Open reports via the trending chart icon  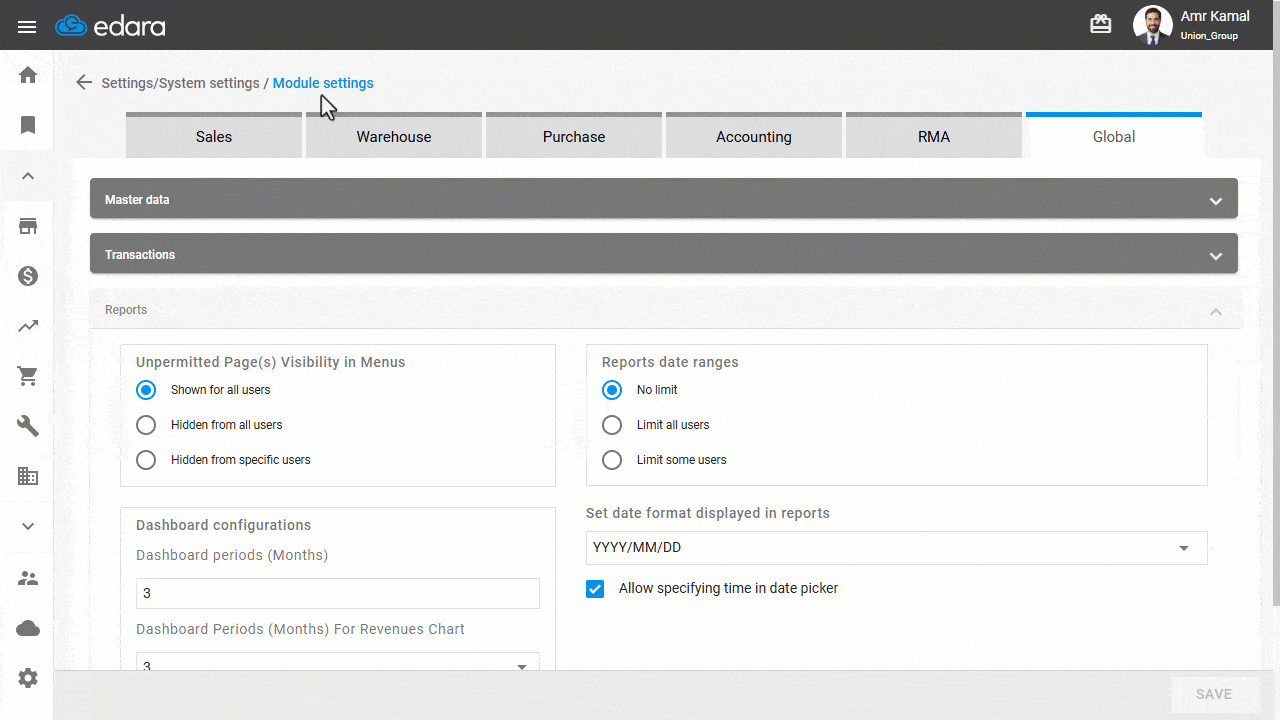pos(27,326)
